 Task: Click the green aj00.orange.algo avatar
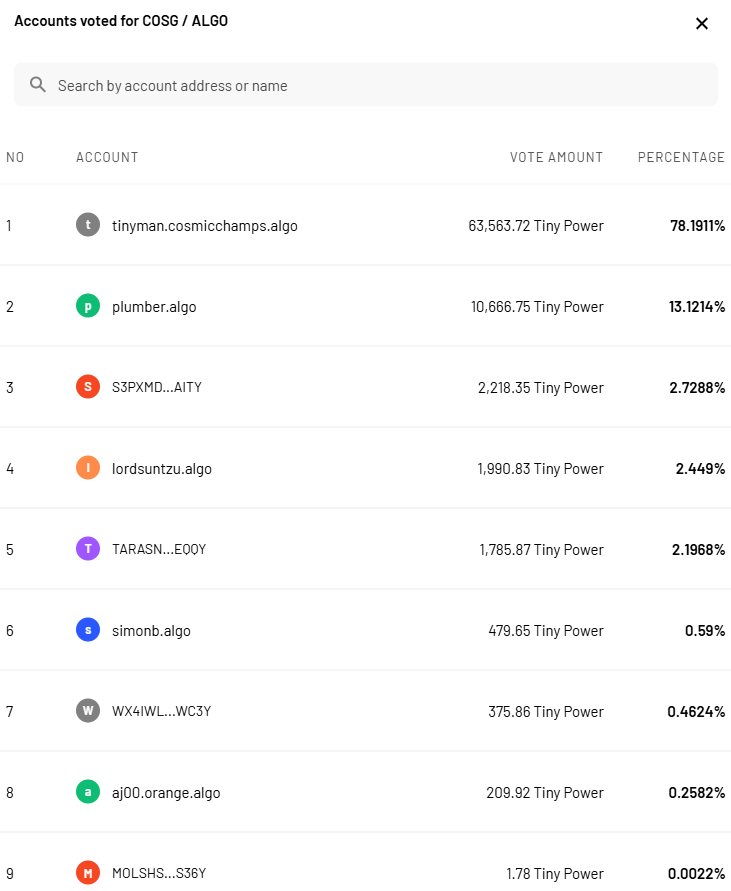[x=88, y=792]
